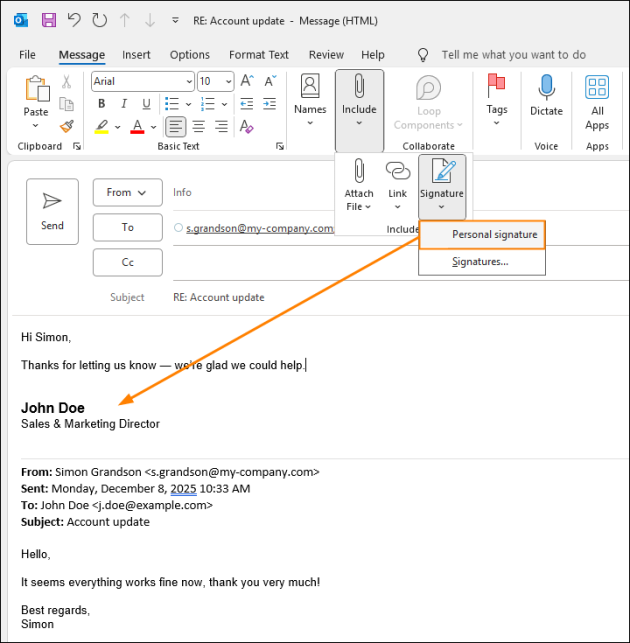
Task: Click recipient s.grandson@my-company.com
Action: coord(259,228)
